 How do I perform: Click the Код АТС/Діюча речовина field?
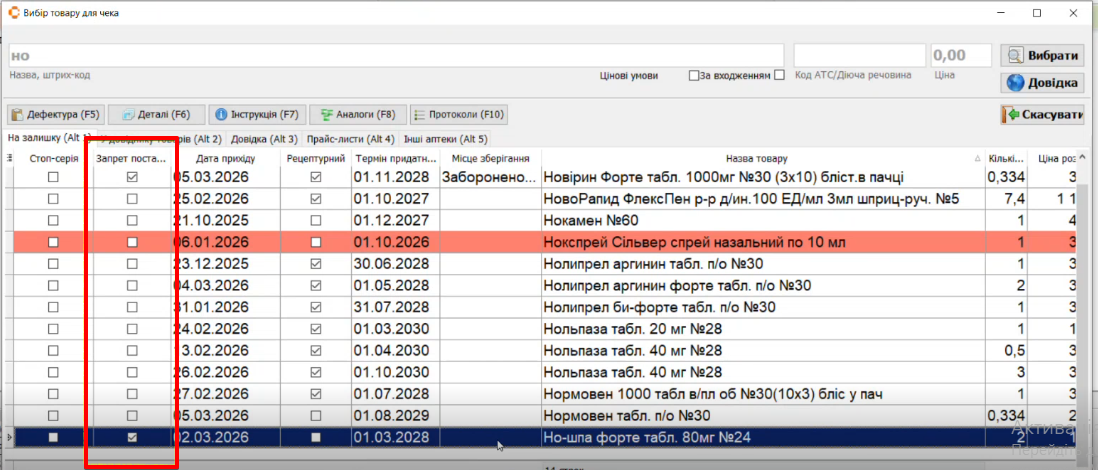tap(858, 56)
